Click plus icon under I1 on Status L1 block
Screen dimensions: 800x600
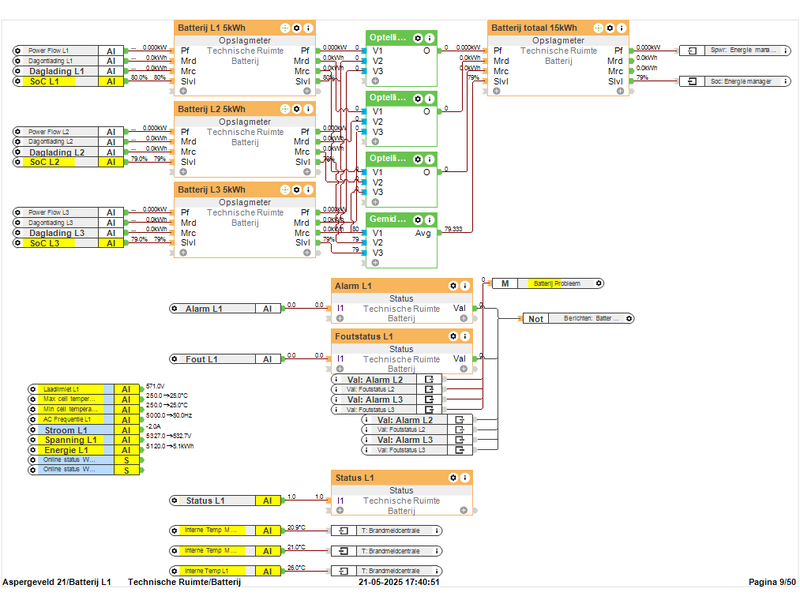[x=340, y=510]
